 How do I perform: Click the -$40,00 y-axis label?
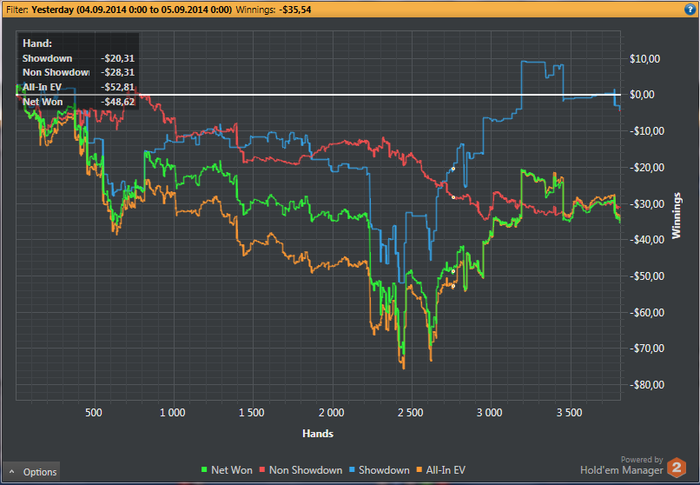[647, 240]
